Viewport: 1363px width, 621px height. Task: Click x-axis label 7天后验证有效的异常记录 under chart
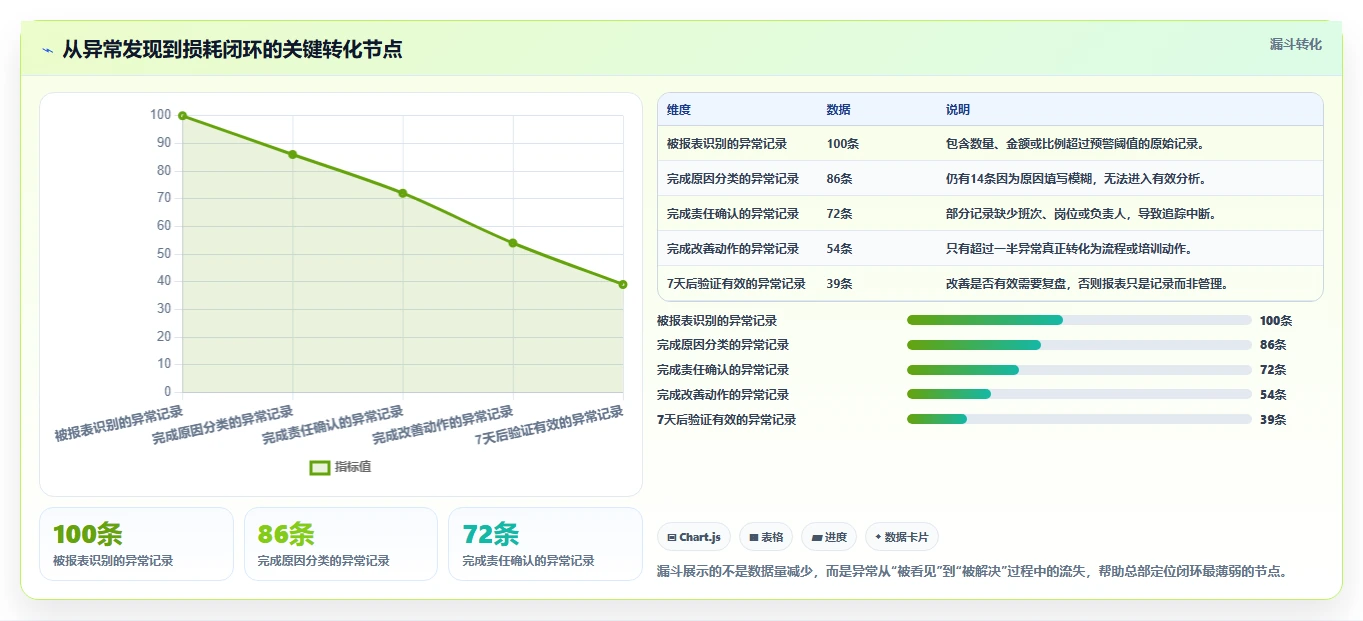[x=549, y=426]
